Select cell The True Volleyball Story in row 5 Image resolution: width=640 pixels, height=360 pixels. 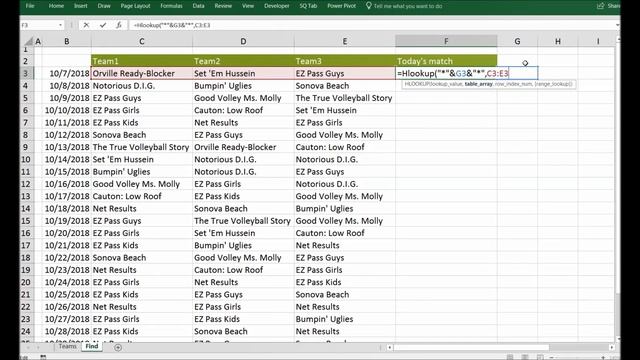pyautogui.click(x=345, y=98)
